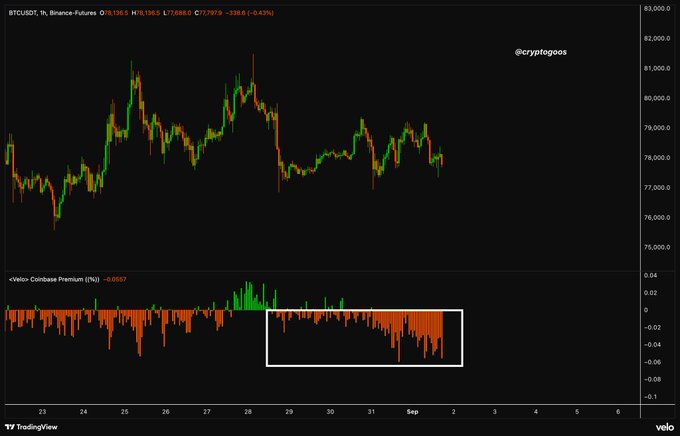Image resolution: width=680 pixels, height=436 pixels.
Task: Click September 2 on the time axis
Action: coord(454,412)
